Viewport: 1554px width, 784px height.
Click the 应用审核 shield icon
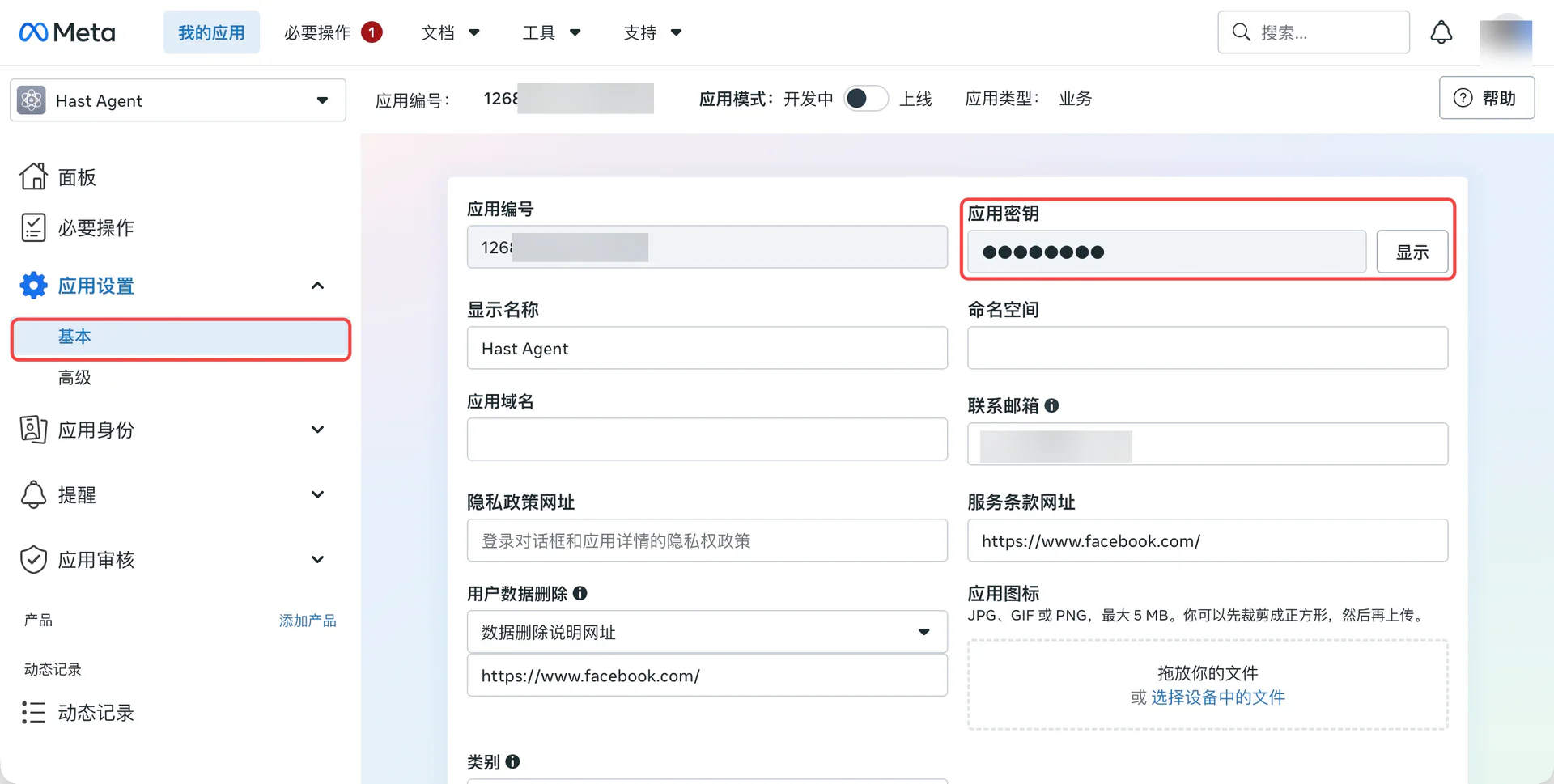33,559
